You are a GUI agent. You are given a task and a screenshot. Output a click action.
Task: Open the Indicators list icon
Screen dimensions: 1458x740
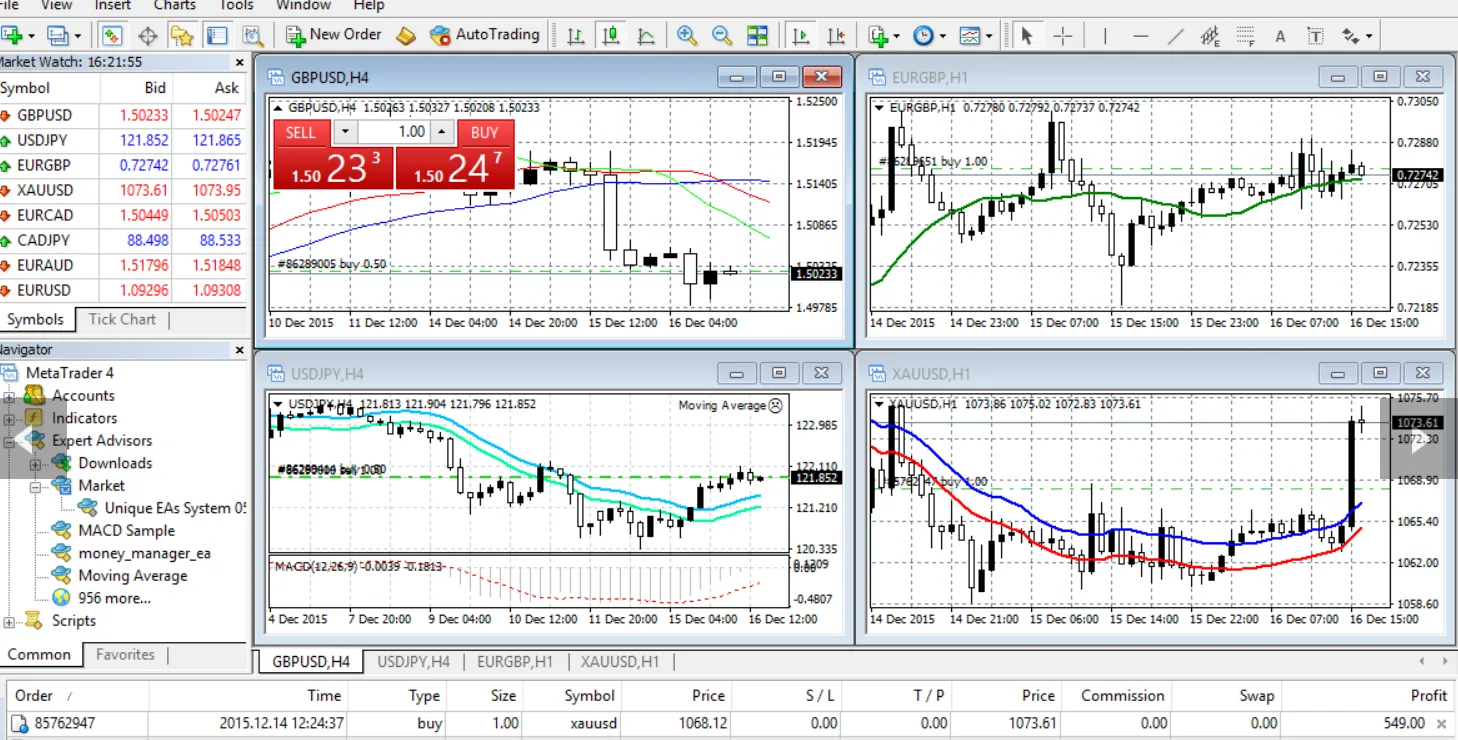click(x=878, y=36)
